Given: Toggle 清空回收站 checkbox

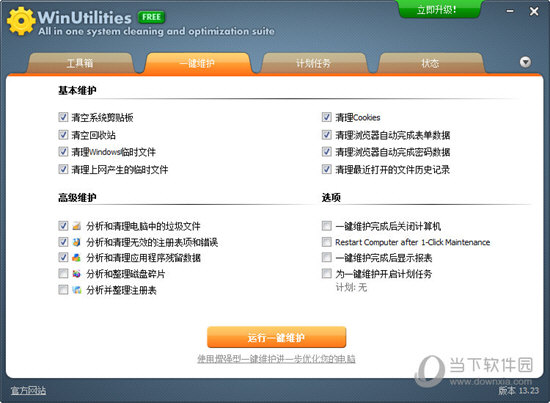Looking at the screenshot, I should pyautogui.click(x=63, y=134).
